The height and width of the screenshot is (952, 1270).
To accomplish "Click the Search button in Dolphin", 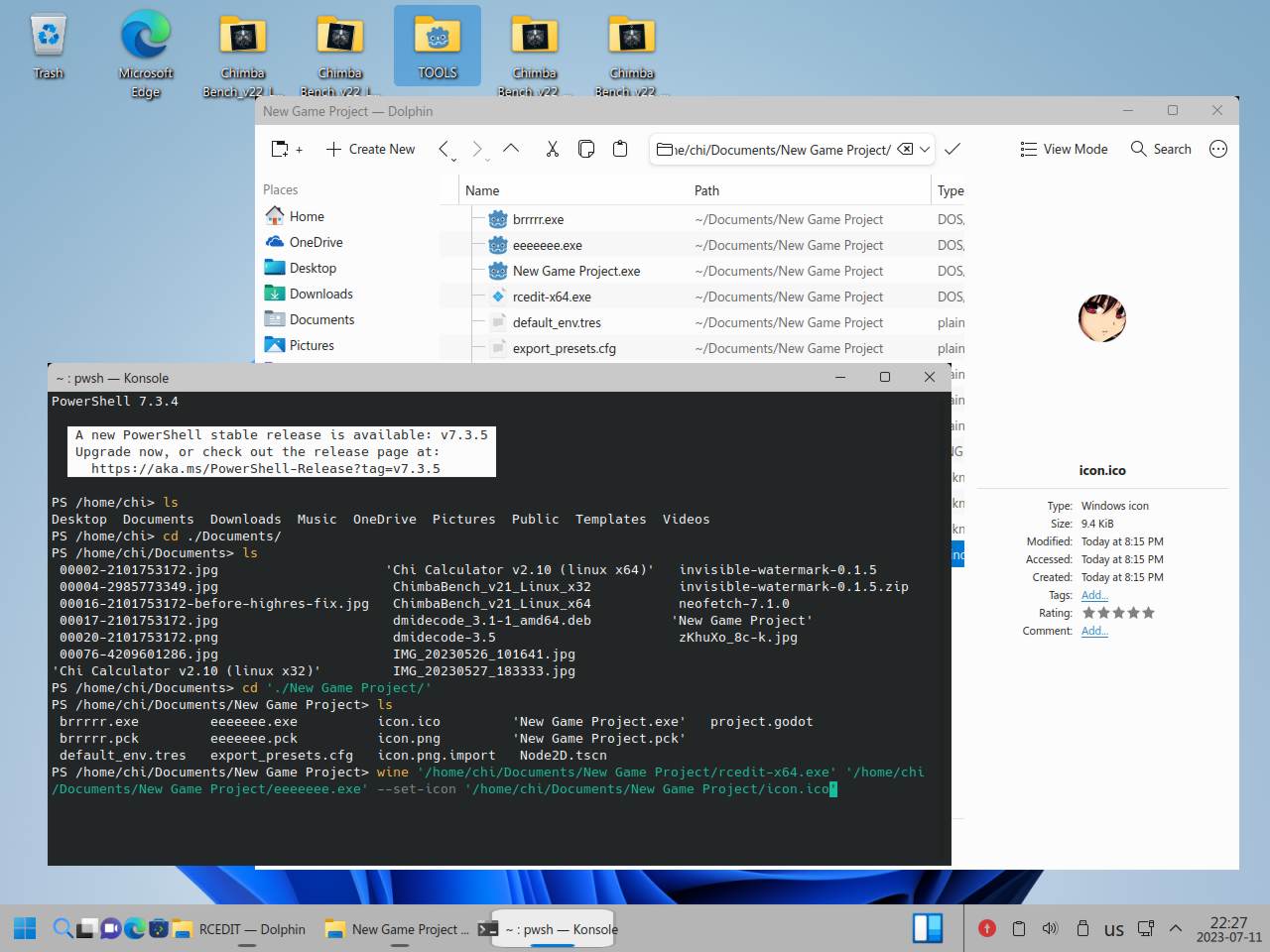I will point(1161,149).
